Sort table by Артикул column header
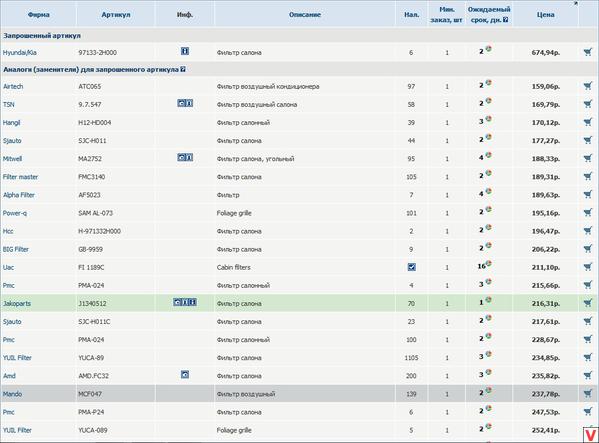 [116, 15]
